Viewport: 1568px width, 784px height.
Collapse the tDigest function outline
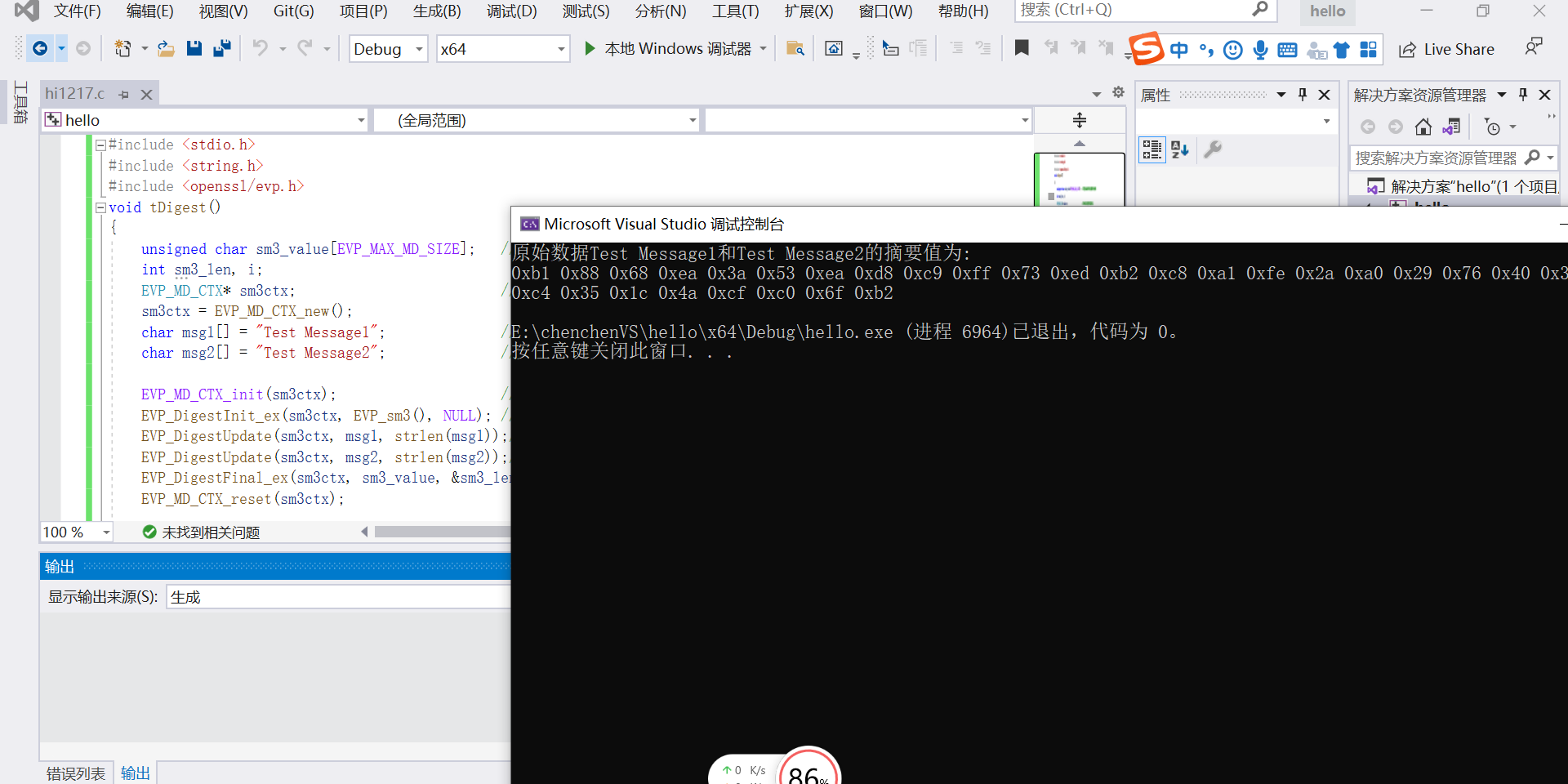(x=100, y=207)
